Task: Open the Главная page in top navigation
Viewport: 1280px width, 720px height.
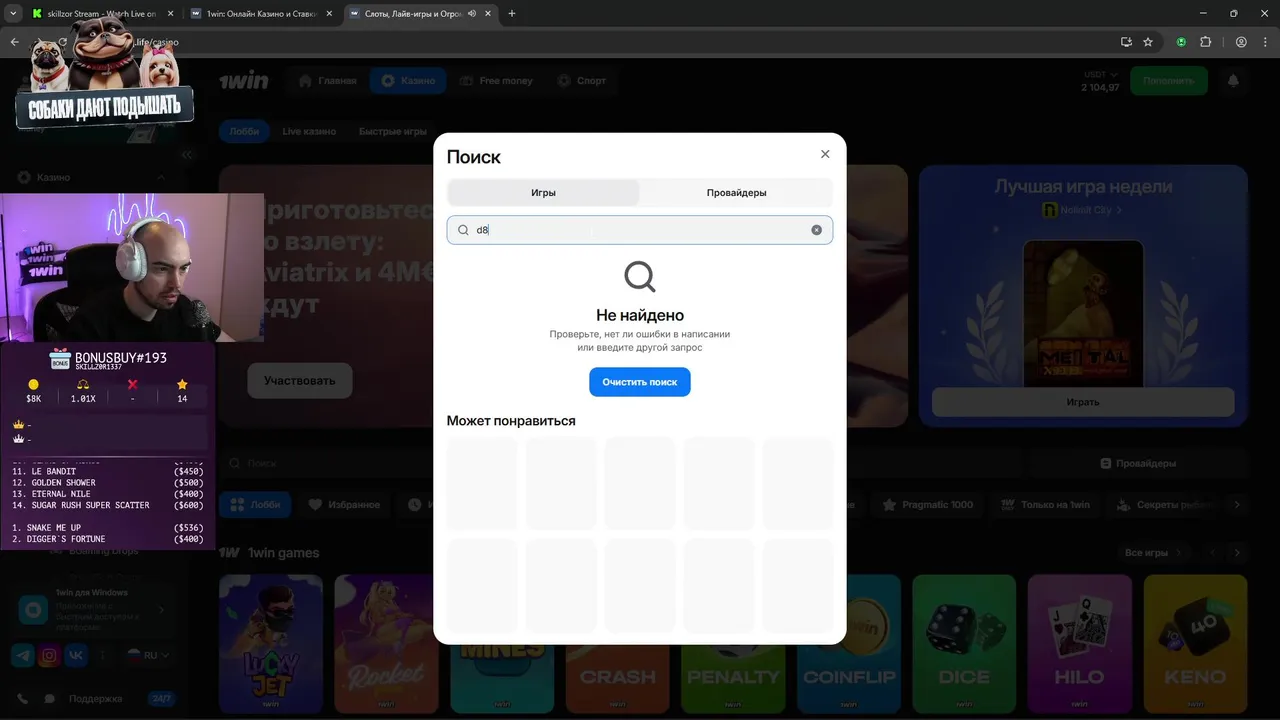Action: click(x=327, y=81)
